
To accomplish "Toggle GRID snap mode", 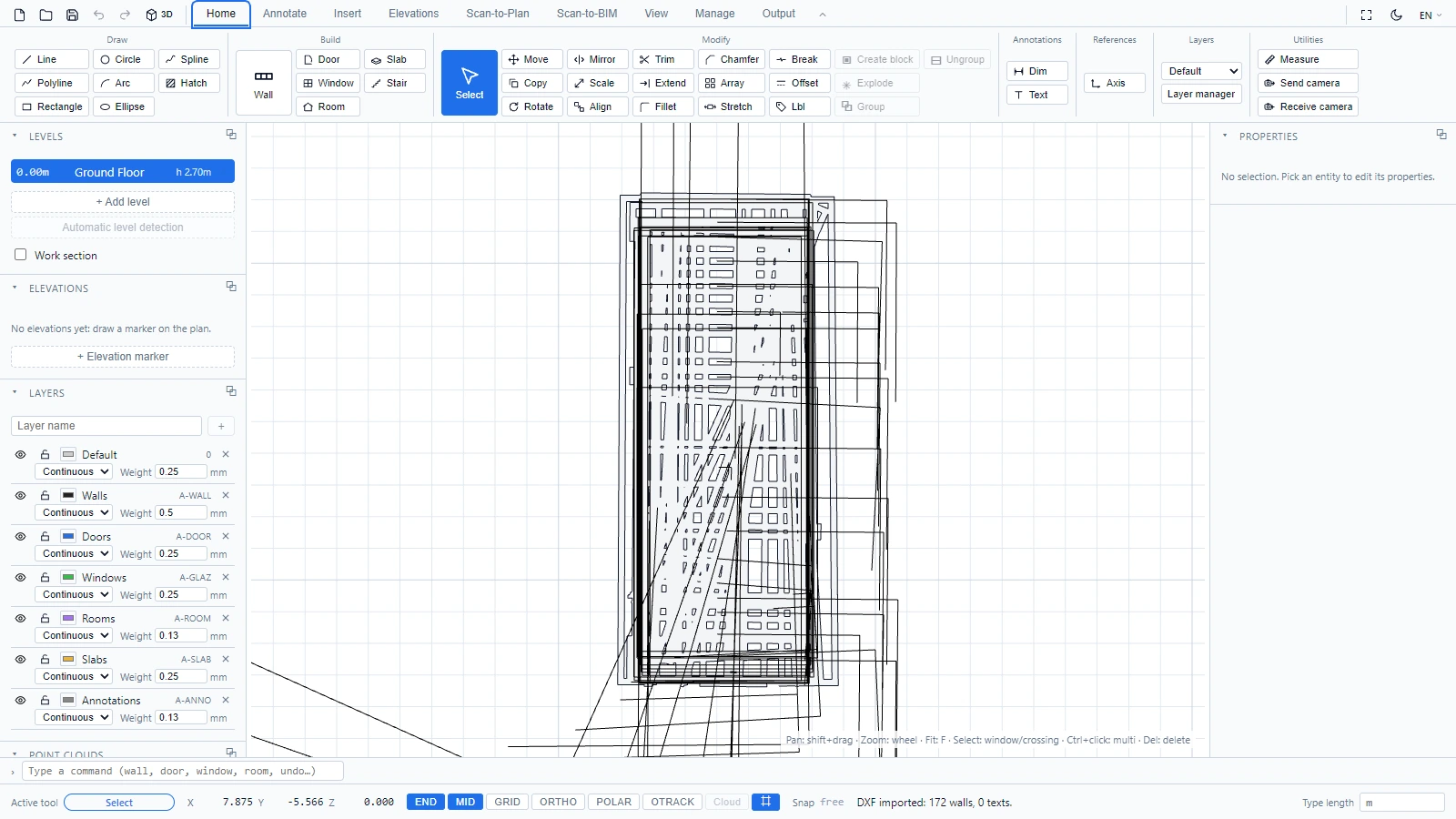I will coord(507,802).
